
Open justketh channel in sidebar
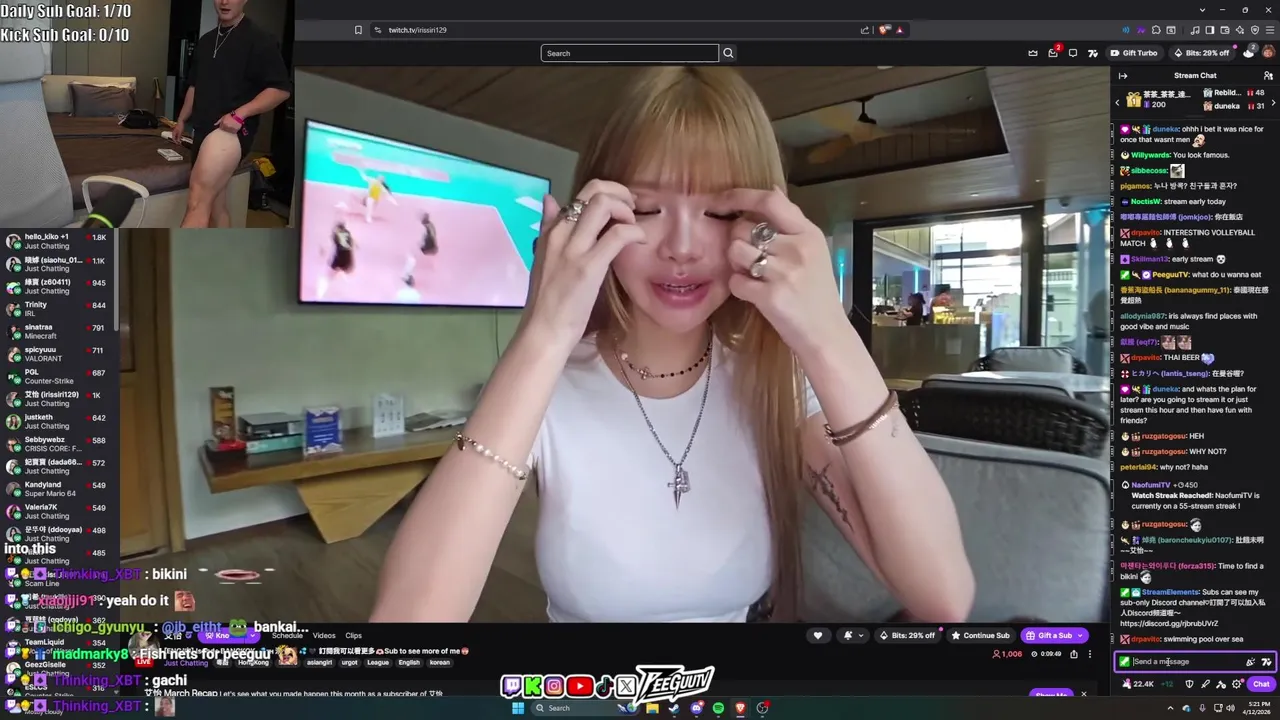click(58, 421)
